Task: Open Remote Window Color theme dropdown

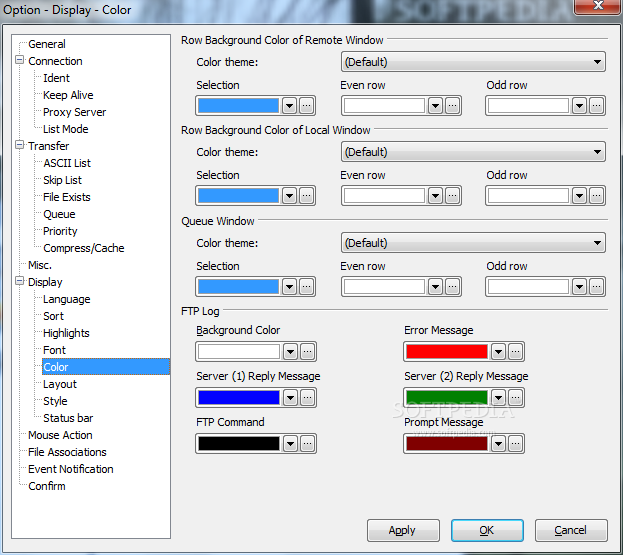Action: (x=473, y=62)
